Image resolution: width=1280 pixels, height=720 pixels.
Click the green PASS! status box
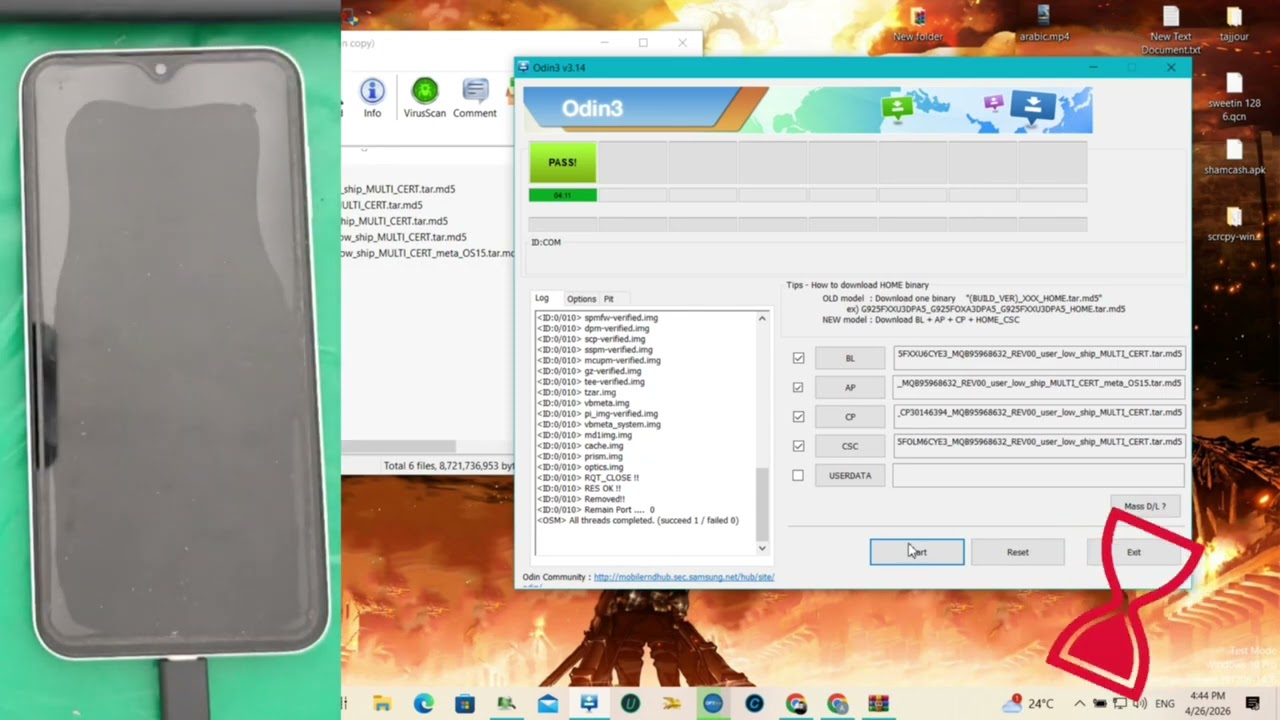point(563,162)
